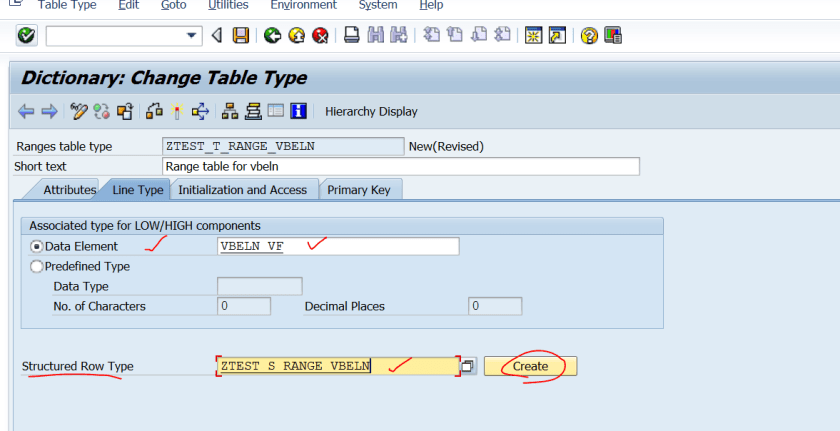Image resolution: width=840 pixels, height=431 pixels.
Task: Click the Activate matchstick icon
Action: pyautogui.click(x=177, y=111)
